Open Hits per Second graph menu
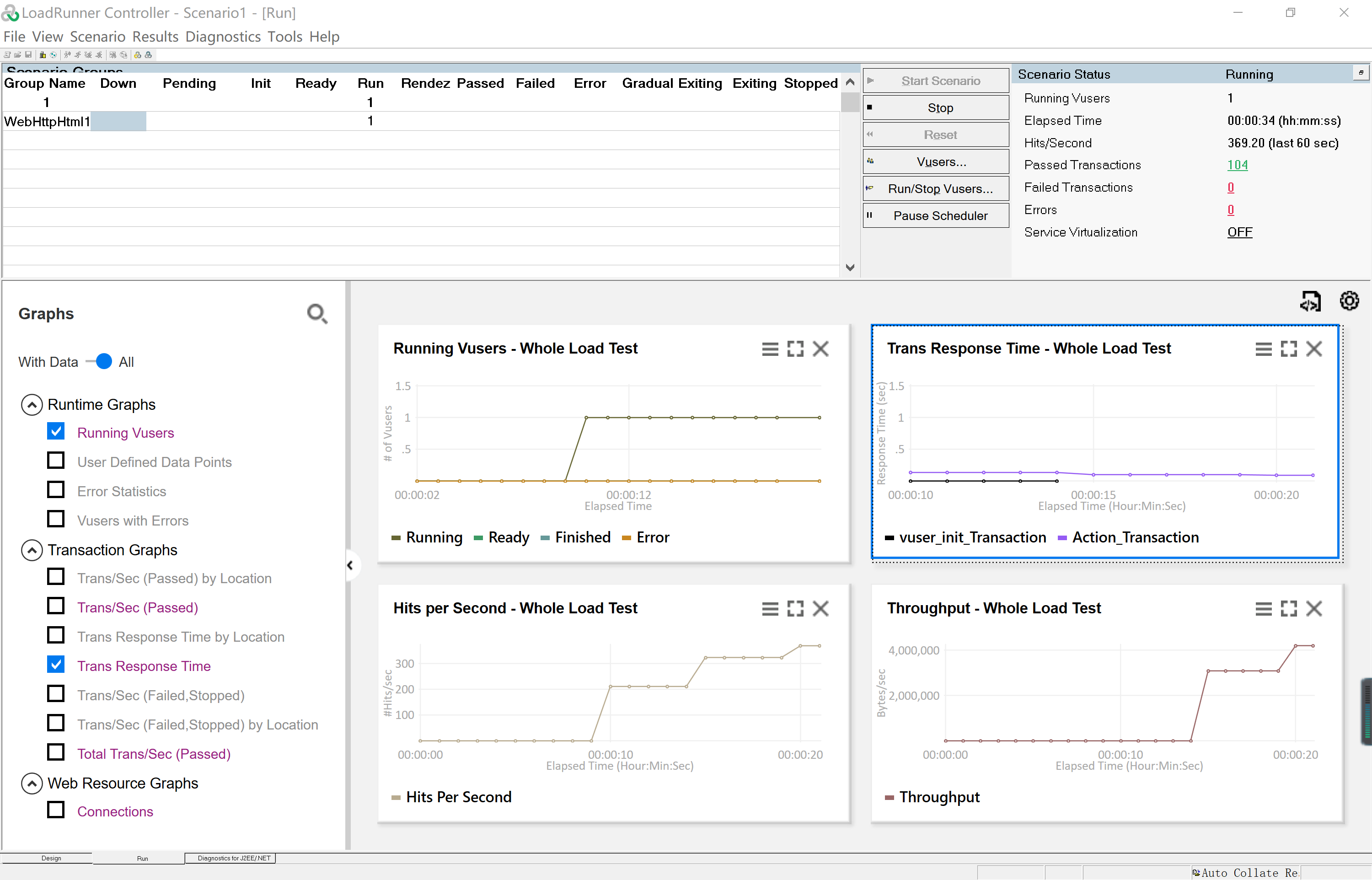Viewport: 1372px width, 880px height. pyautogui.click(x=770, y=609)
